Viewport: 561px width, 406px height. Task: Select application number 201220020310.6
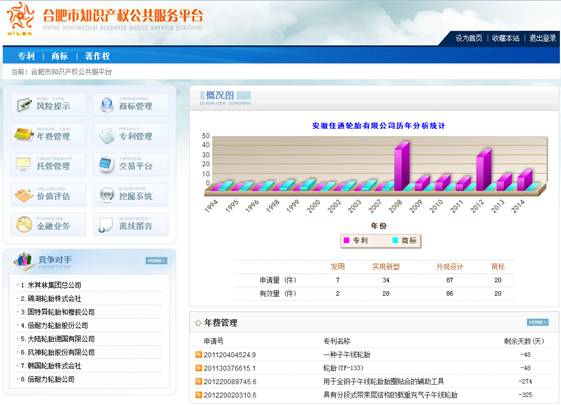230,395
